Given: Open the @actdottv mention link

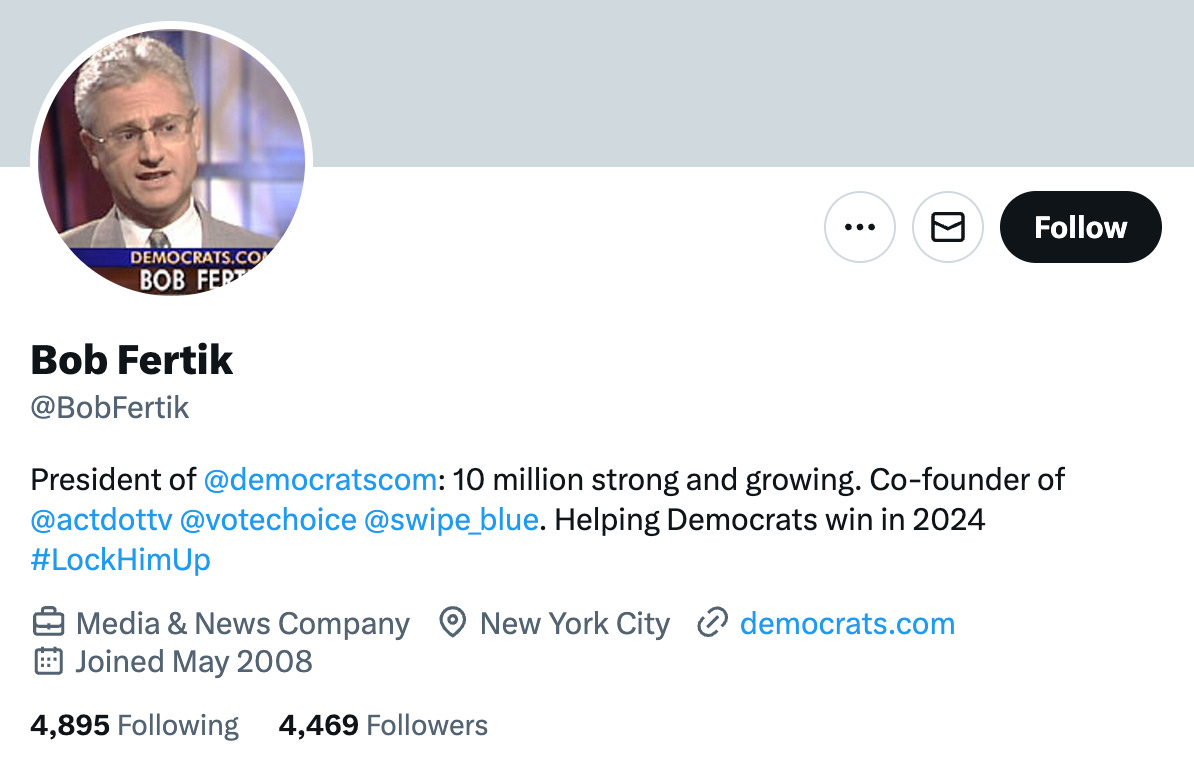Looking at the screenshot, I should [x=101, y=519].
